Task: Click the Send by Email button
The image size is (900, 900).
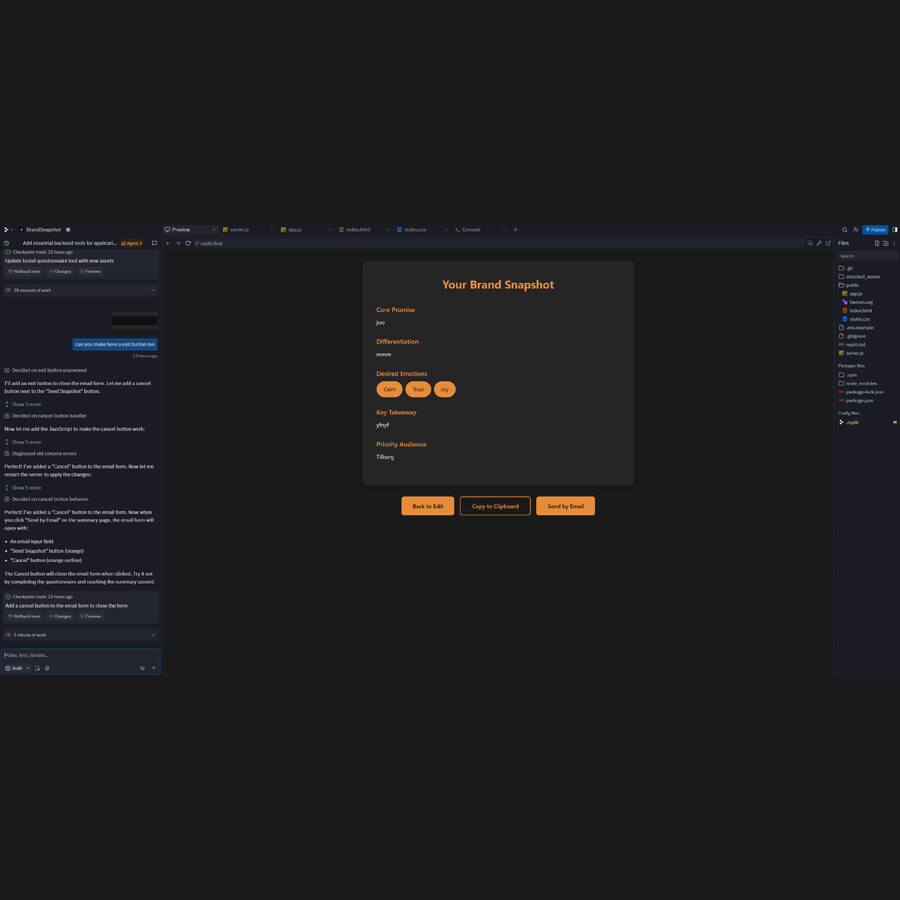Action: pos(565,506)
